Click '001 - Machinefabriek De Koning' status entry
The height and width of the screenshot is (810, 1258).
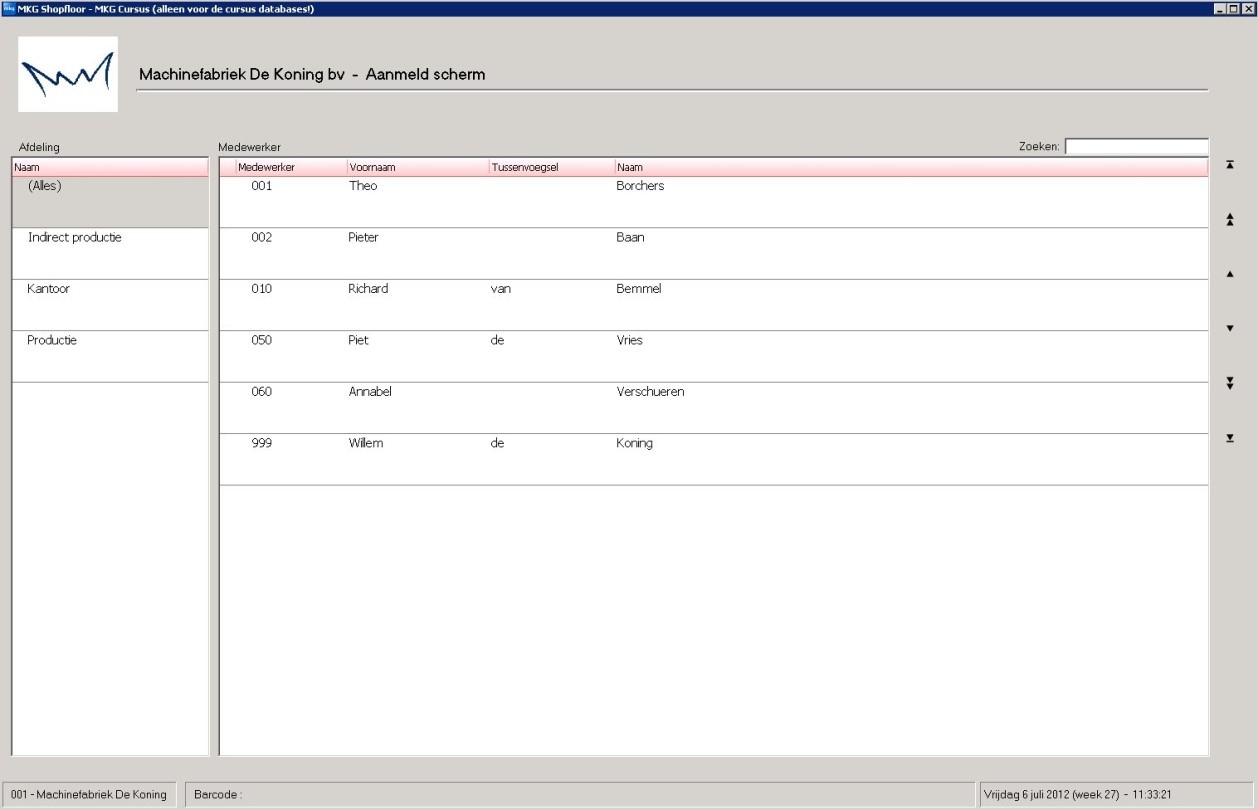click(x=89, y=794)
